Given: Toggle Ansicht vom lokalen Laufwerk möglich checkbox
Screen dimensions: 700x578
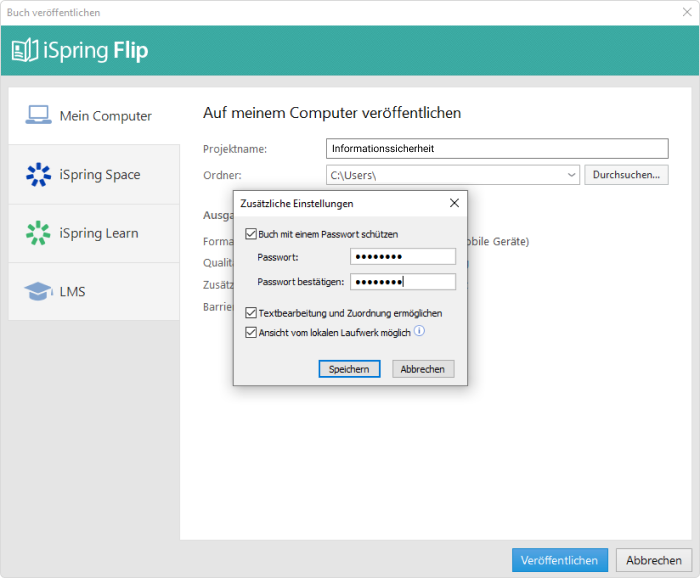Looking at the screenshot, I should [251, 333].
